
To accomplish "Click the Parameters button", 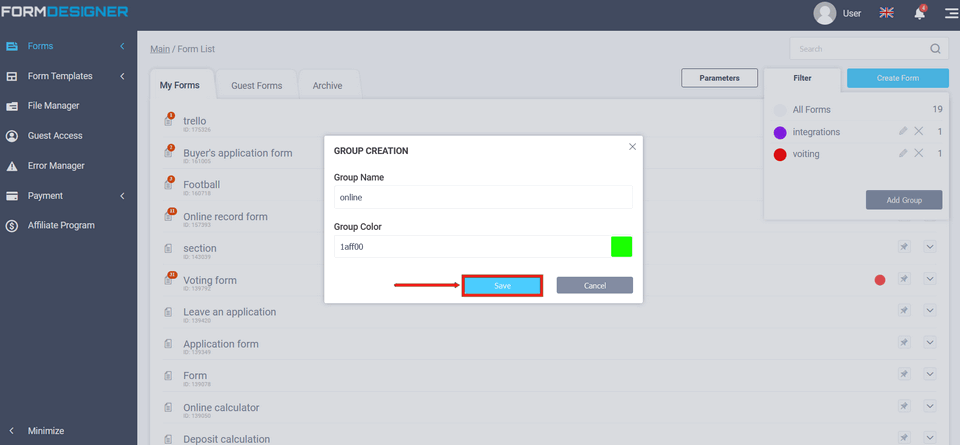I will tap(719, 78).
